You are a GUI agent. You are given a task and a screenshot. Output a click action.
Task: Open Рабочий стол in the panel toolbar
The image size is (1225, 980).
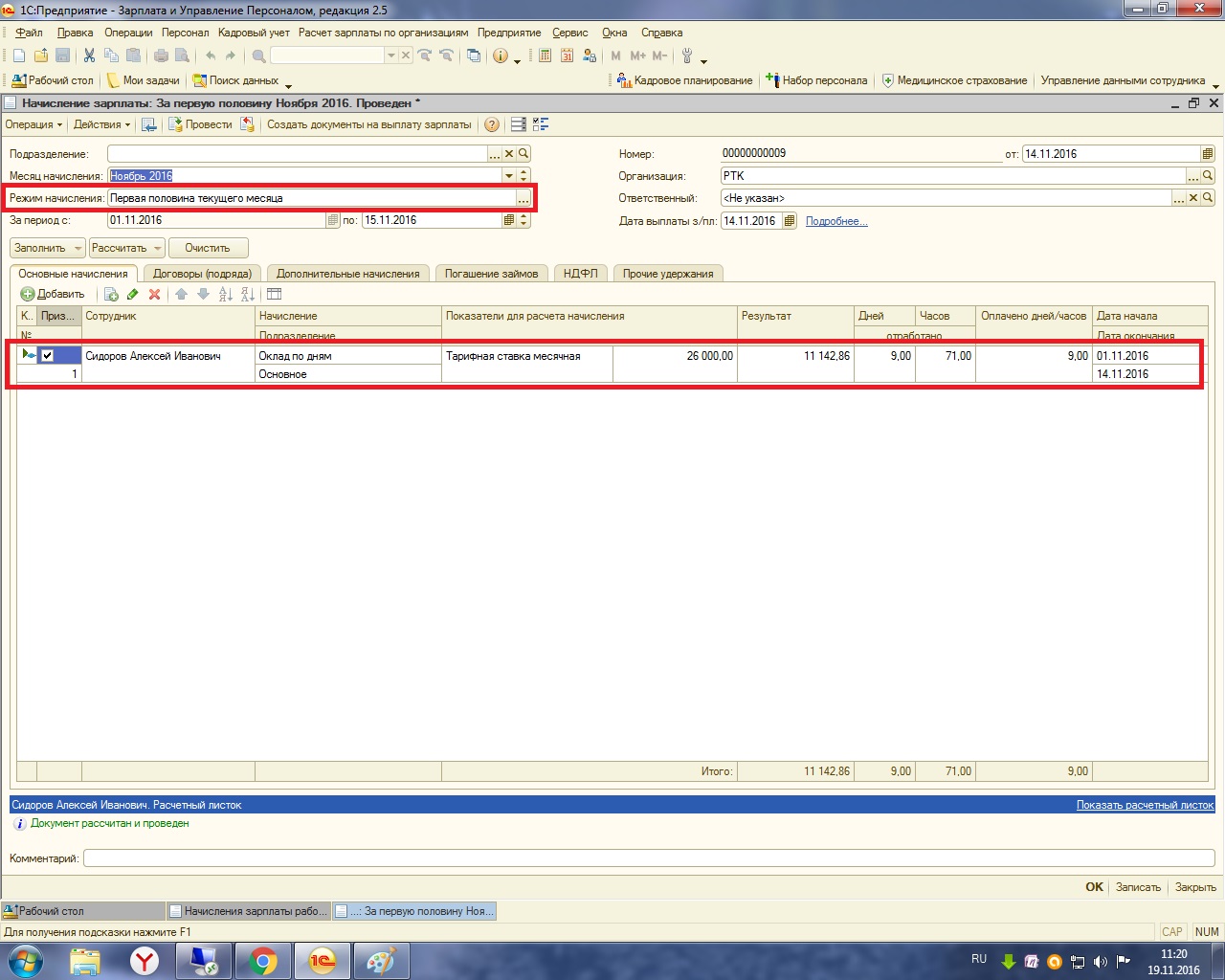[53, 80]
